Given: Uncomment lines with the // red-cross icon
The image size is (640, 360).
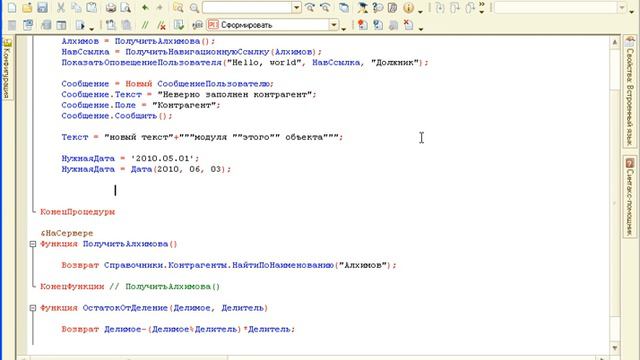Looking at the screenshot, I should point(162,25).
